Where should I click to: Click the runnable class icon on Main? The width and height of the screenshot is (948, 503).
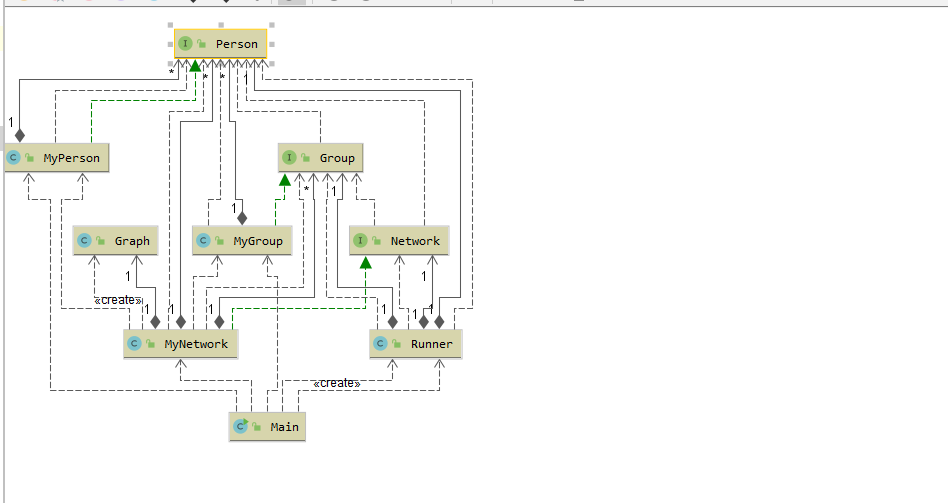point(241,426)
